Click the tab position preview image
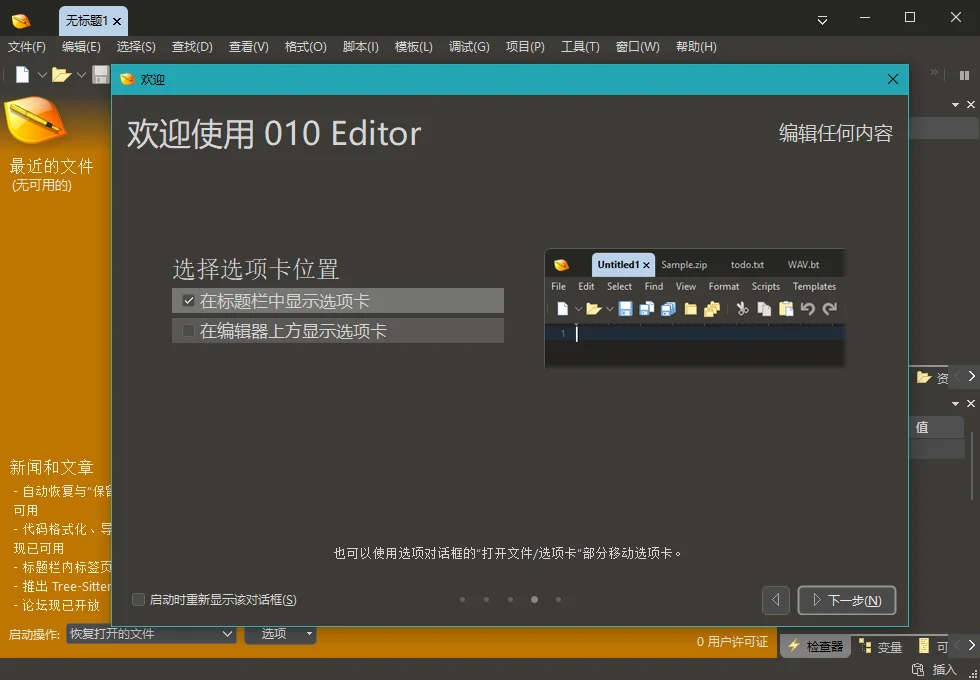 pyautogui.click(x=694, y=308)
